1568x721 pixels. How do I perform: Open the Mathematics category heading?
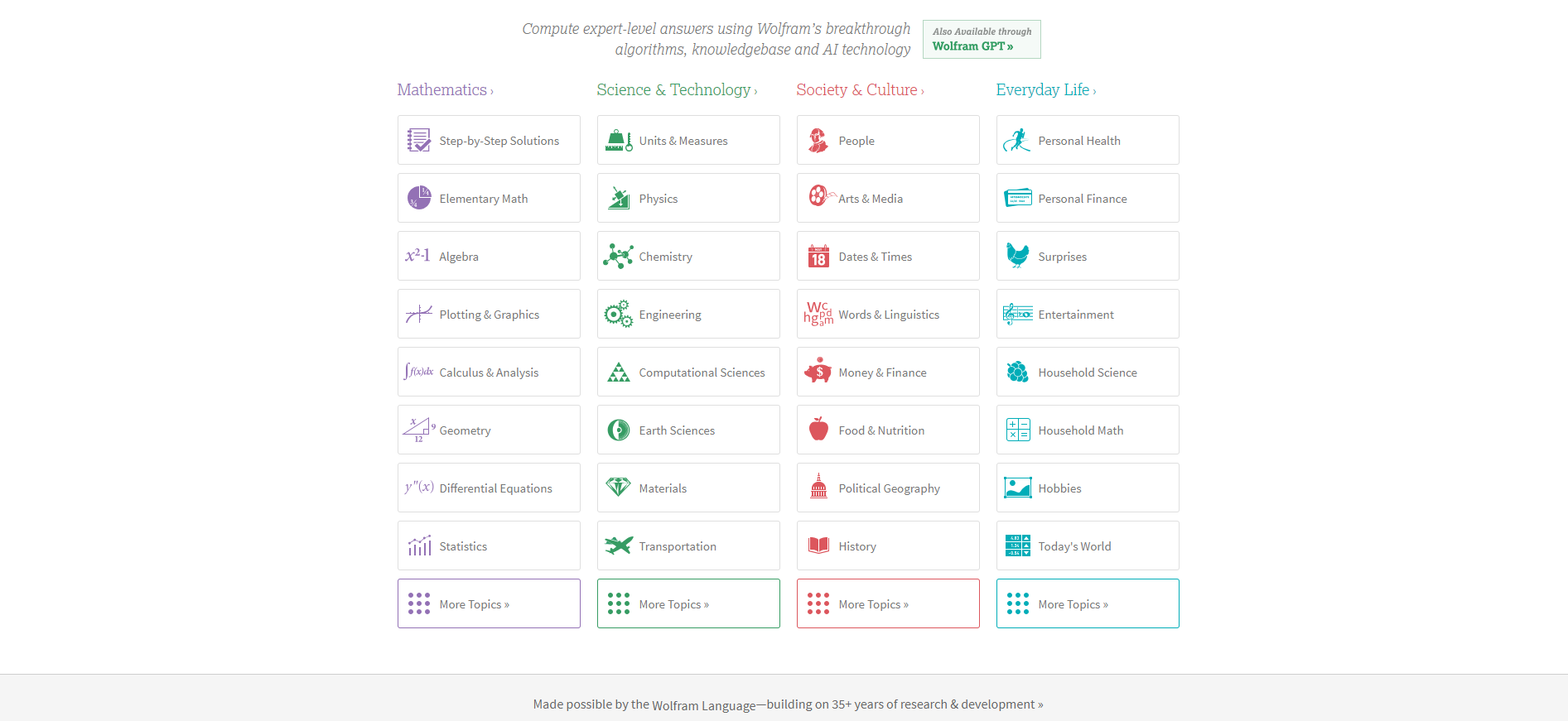pyautogui.click(x=444, y=90)
